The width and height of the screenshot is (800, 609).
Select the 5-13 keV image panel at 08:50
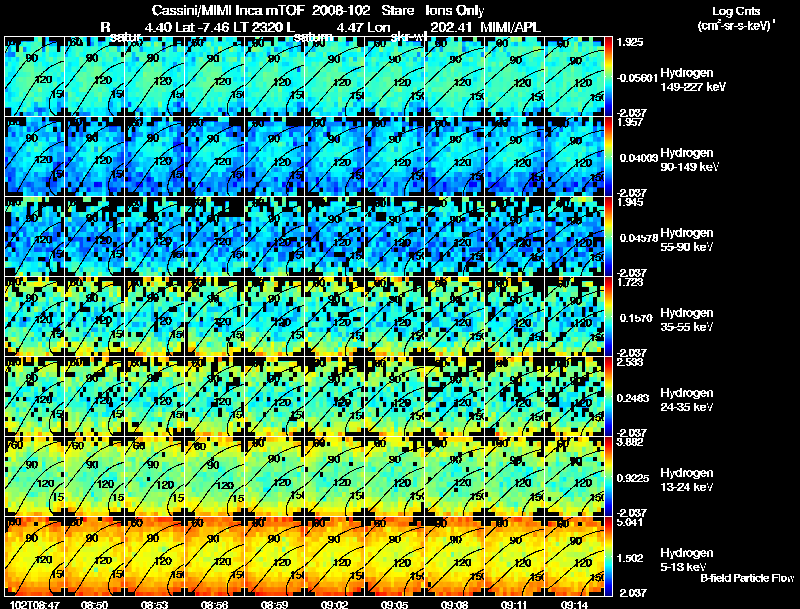pos(95,556)
